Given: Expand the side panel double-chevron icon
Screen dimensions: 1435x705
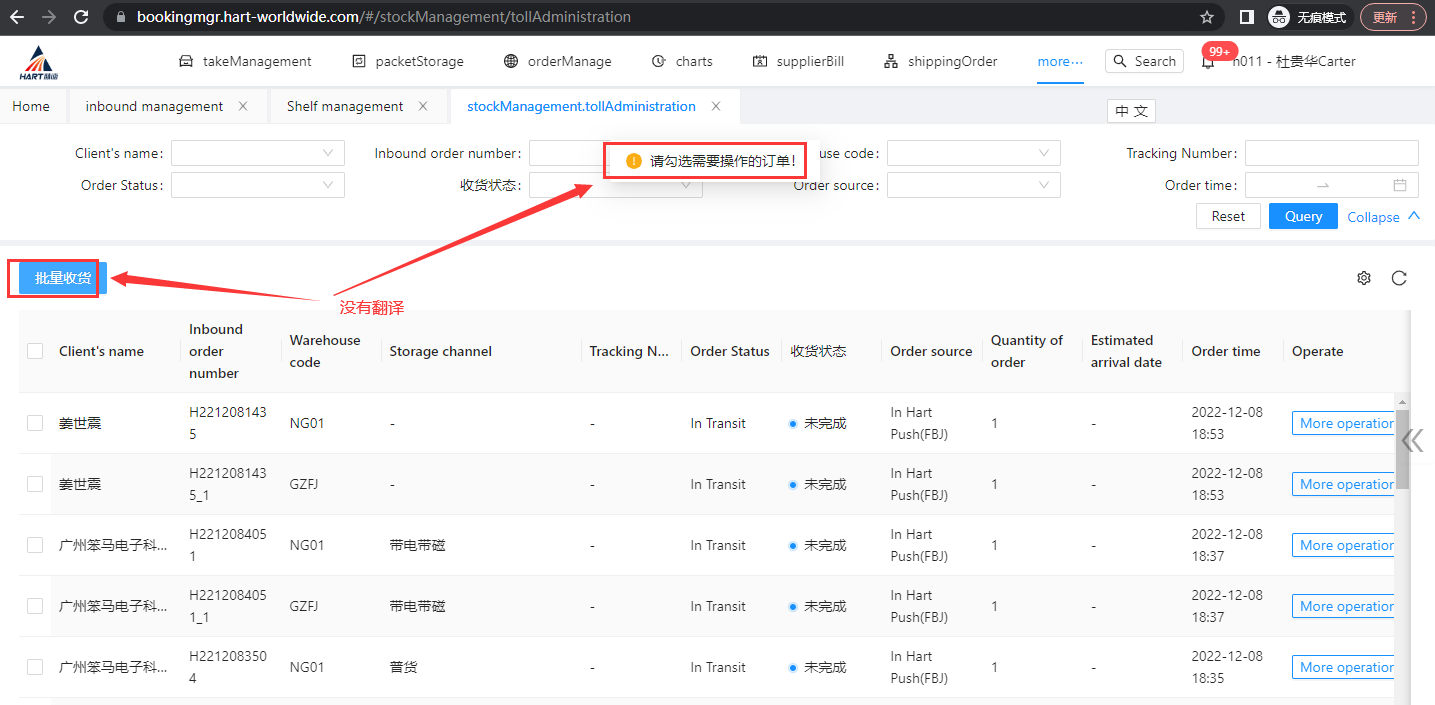Looking at the screenshot, I should click(x=1413, y=440).
